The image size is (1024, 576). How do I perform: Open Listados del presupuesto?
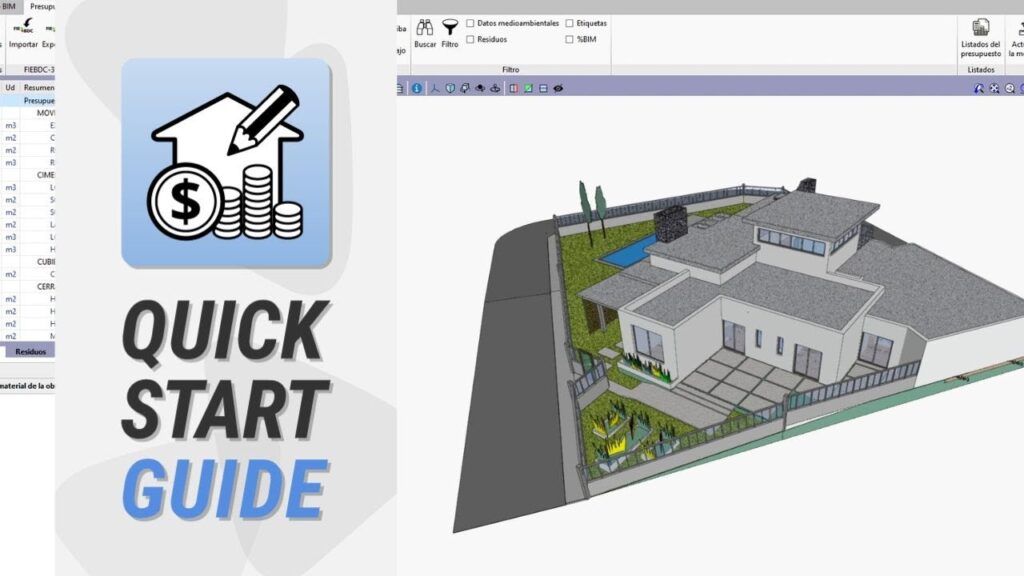pos(980,38)
